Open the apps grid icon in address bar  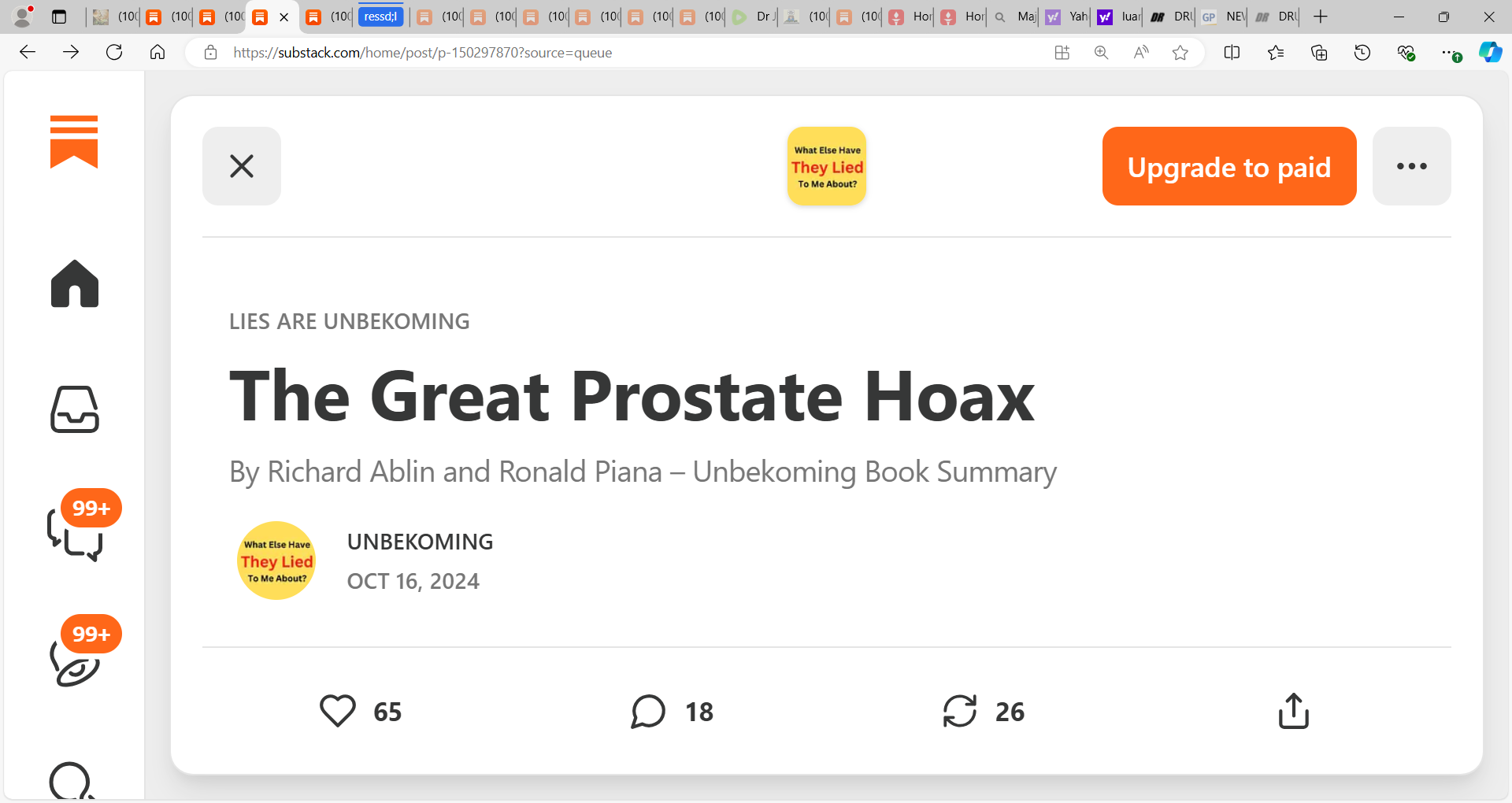tap(1062, 53)
